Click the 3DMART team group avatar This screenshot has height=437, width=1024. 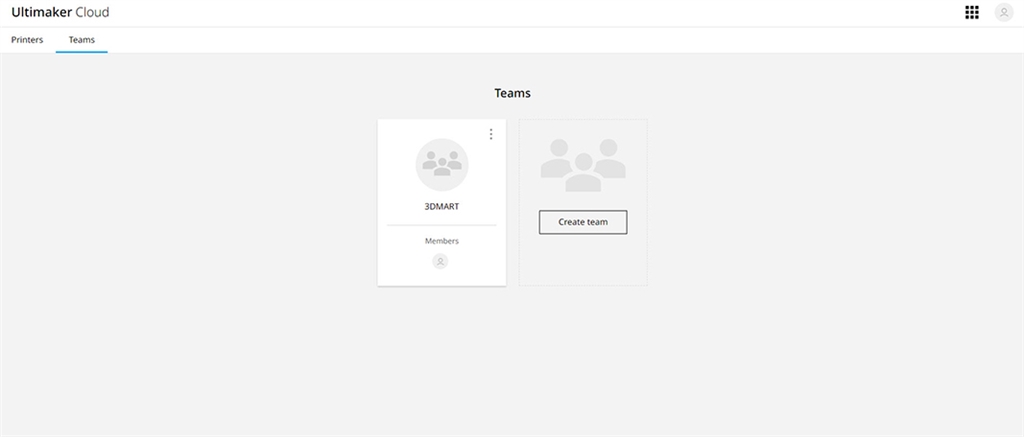(441, 164)
